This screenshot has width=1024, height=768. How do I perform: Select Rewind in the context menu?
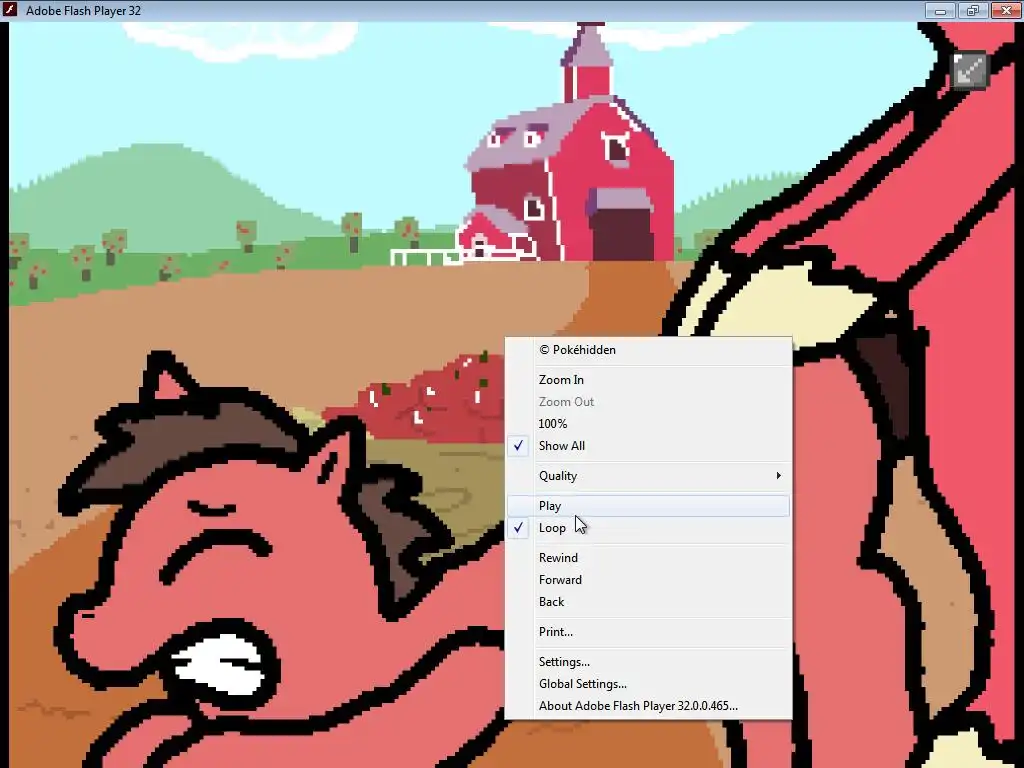click(x=648, y=558)
